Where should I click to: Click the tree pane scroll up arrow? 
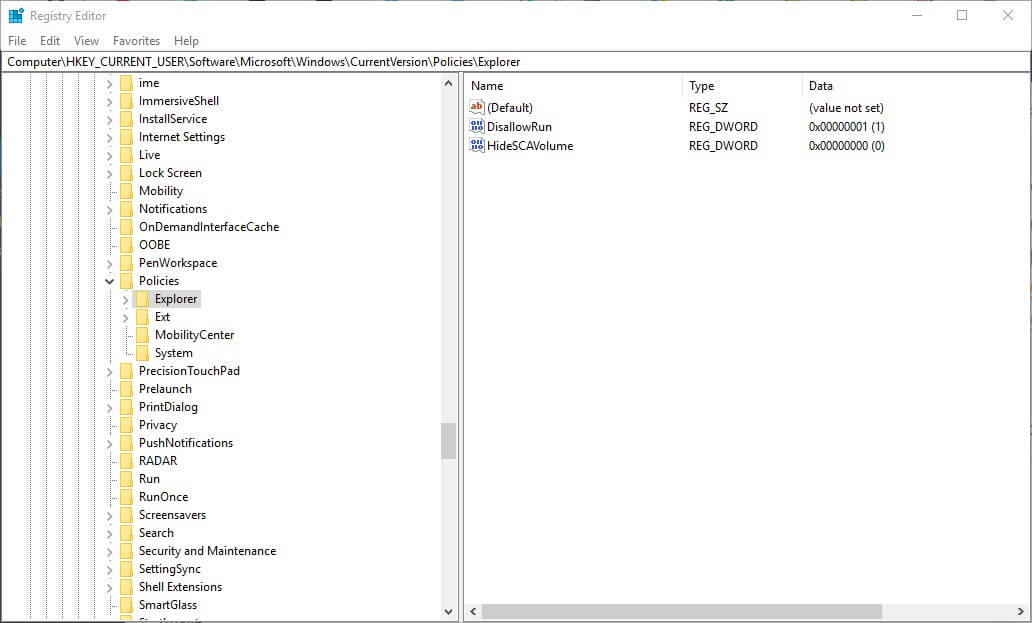point(449,84)
